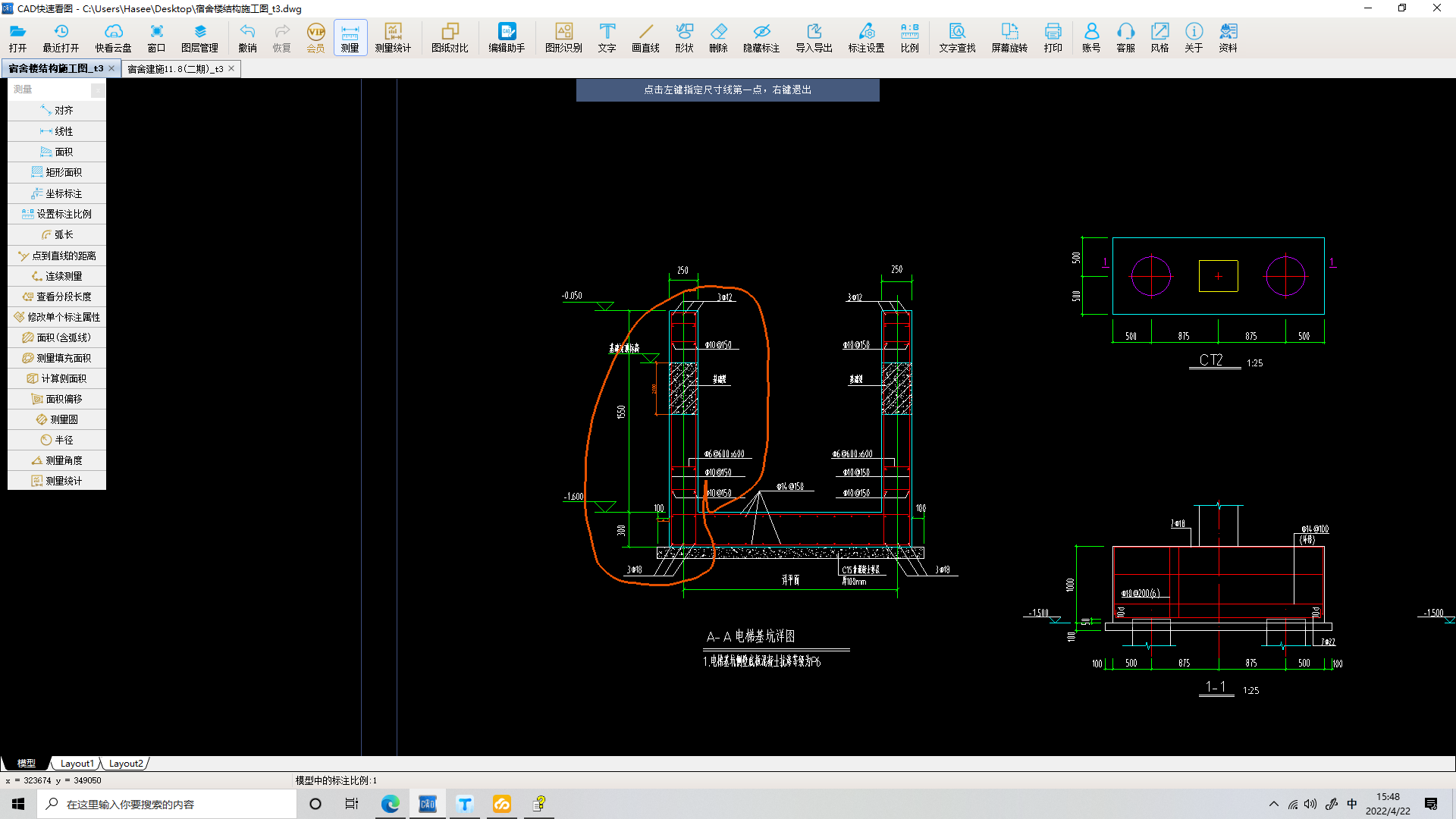The height and width of the screenshot is (819, 1456).
Task: Toggle 隐藏标注 hide annotations
Action: tap(761, 38)
